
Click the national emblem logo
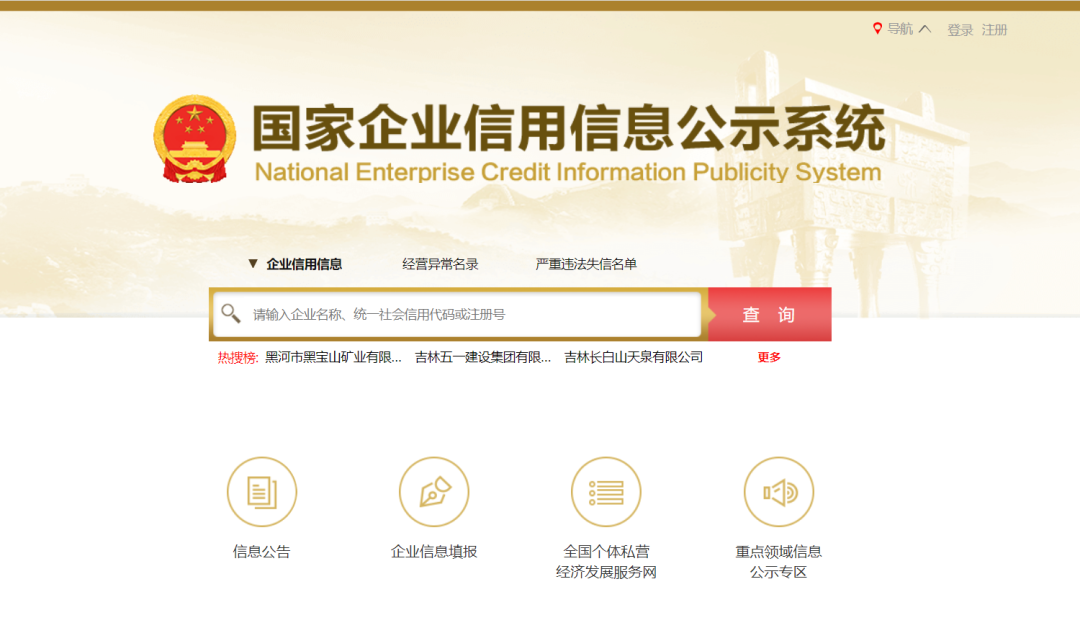pyautogui.click(x=195, y=139)
